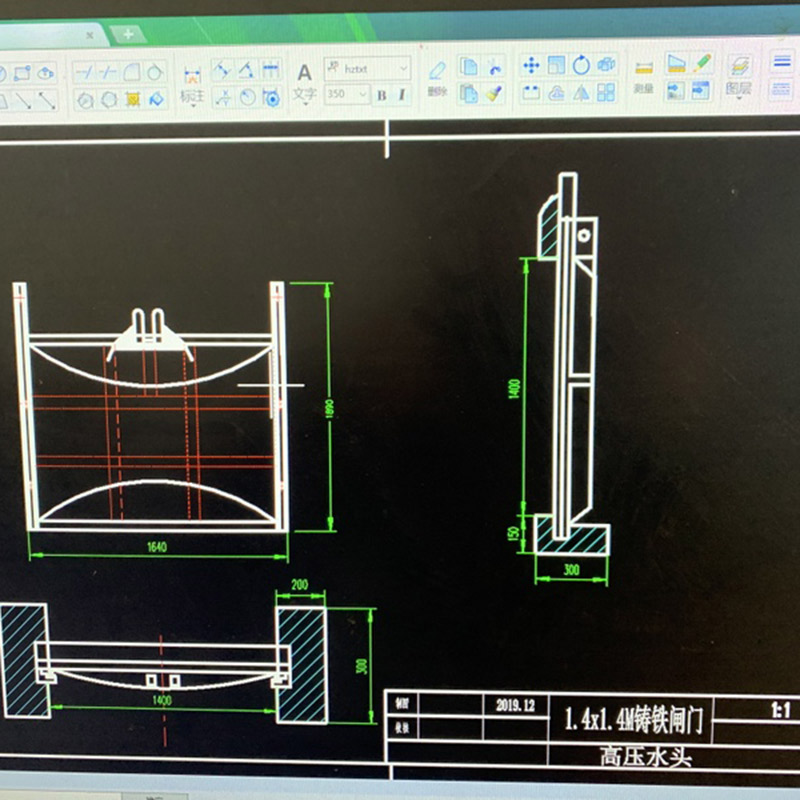Open a new tab with plus button
The image size is (800, 800).
coord(128,34)
